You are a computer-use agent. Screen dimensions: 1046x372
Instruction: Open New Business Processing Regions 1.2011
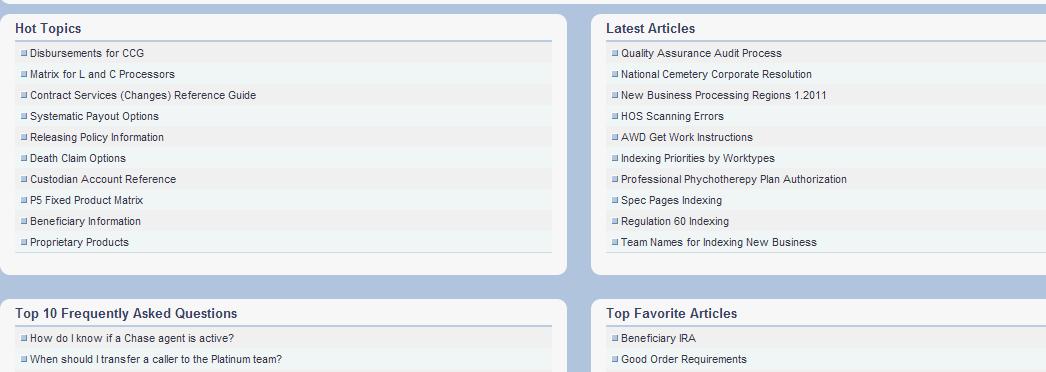(x=724, y=95)
